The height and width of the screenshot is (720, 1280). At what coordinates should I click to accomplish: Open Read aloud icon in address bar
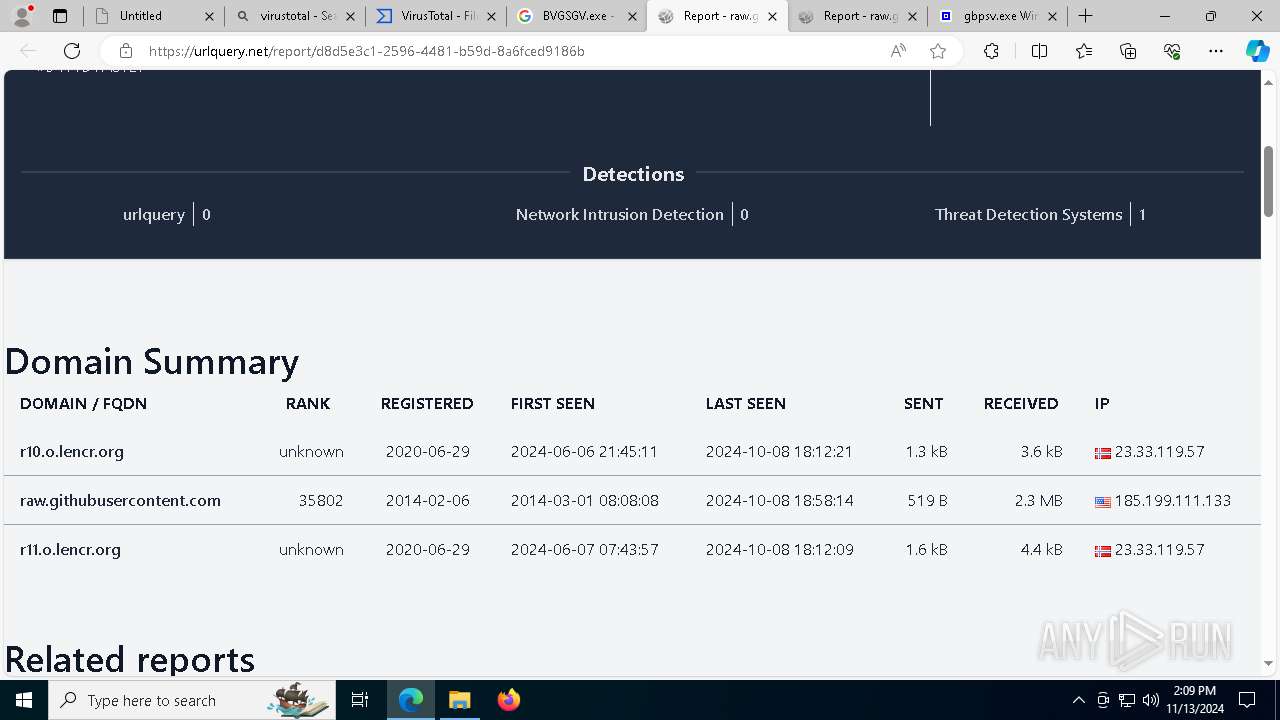click(x=898, y=51)
